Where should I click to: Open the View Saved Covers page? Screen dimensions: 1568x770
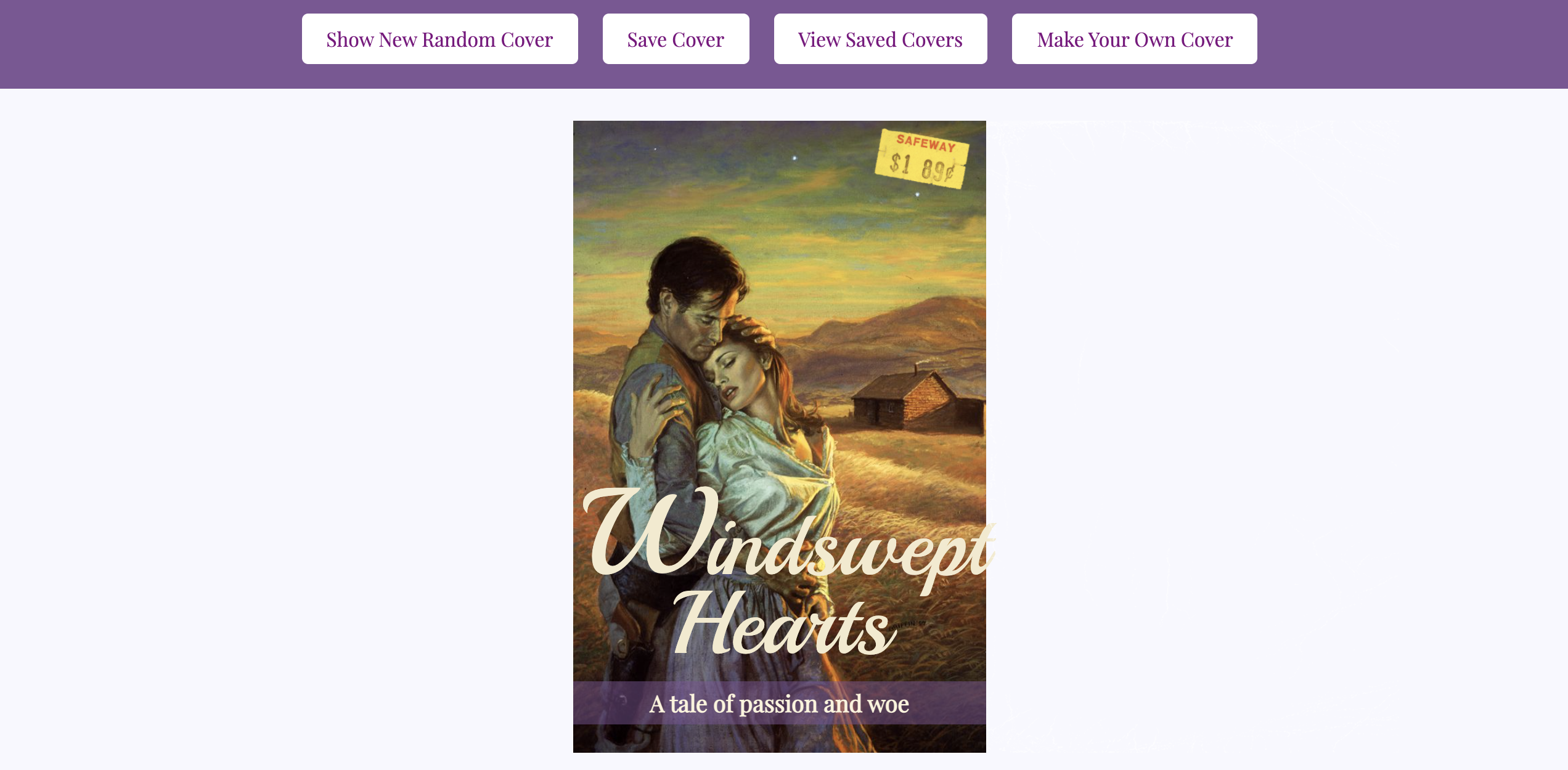point(880,39)
